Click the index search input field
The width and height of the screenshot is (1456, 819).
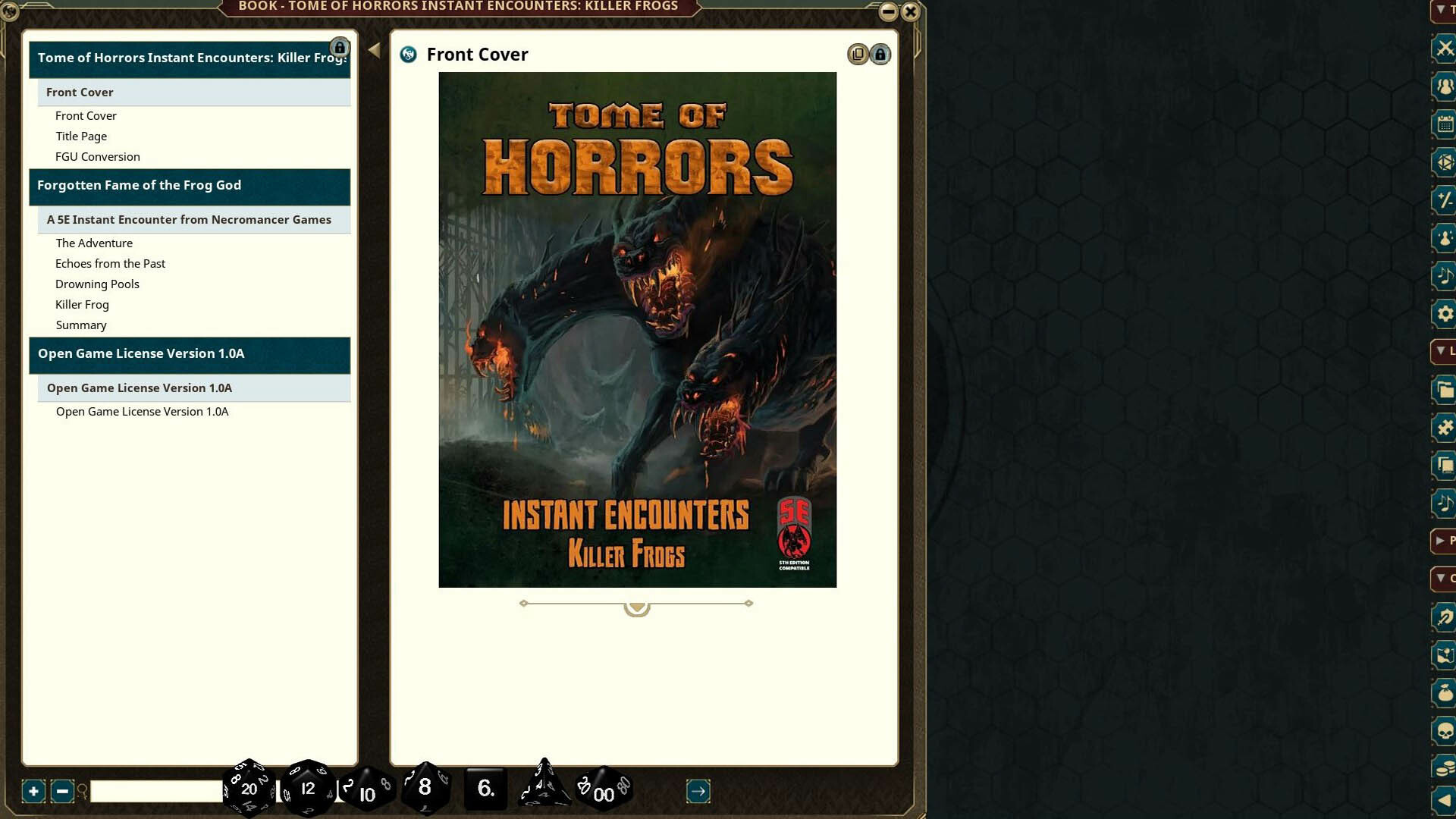156,792
